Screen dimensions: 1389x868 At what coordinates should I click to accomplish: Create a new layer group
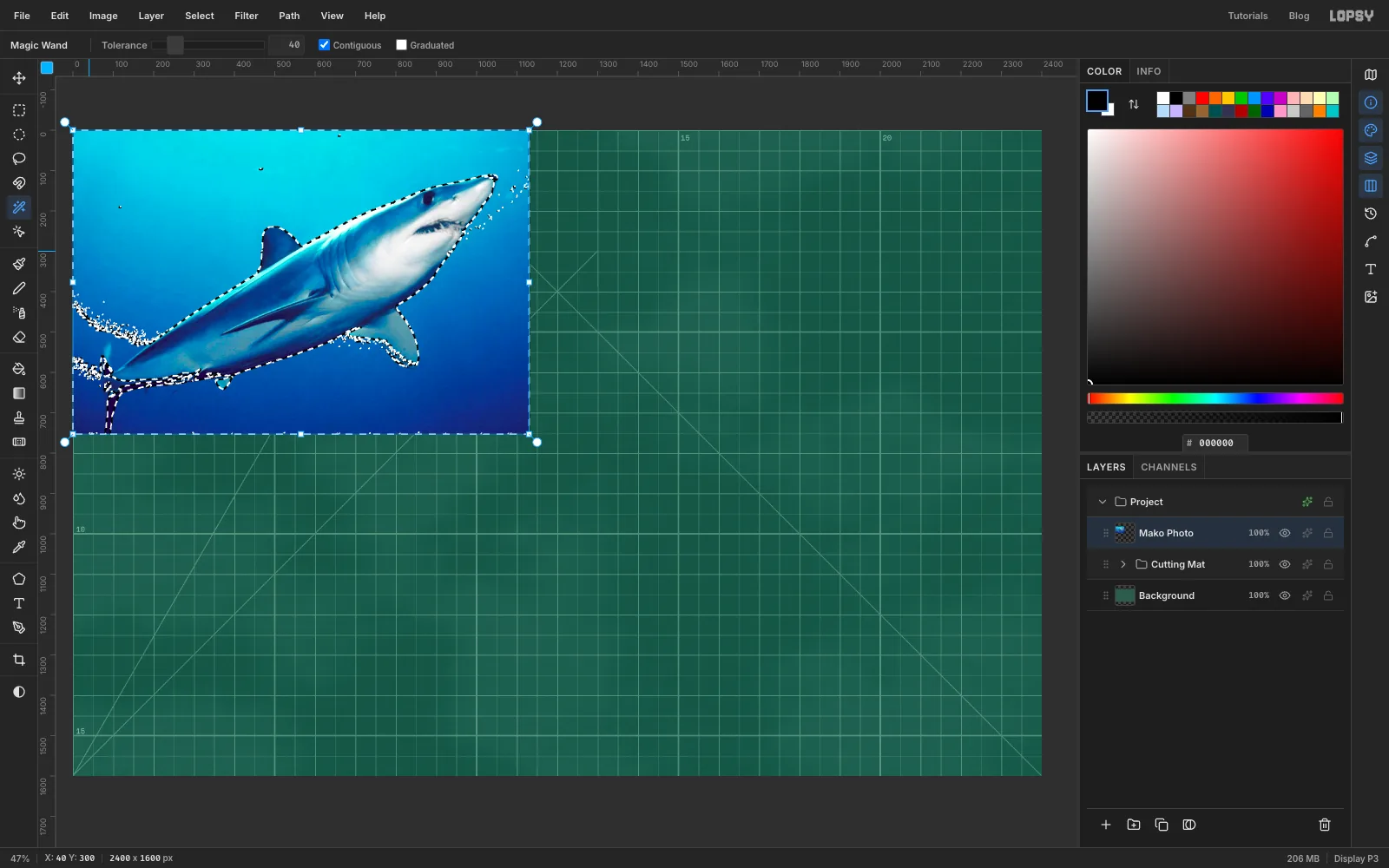1134,825
